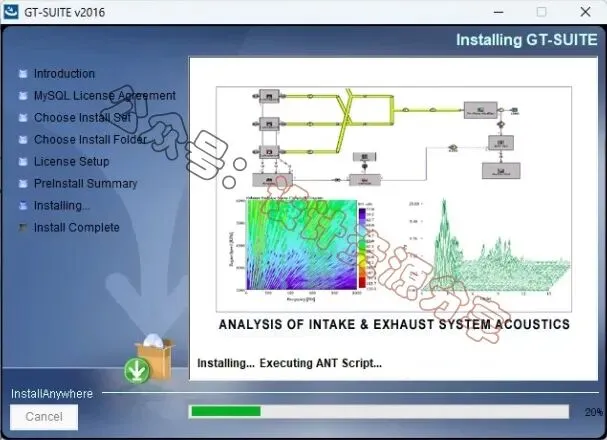Click the 'Installing GT-SUITE' heading

click(x=526, y=40)
